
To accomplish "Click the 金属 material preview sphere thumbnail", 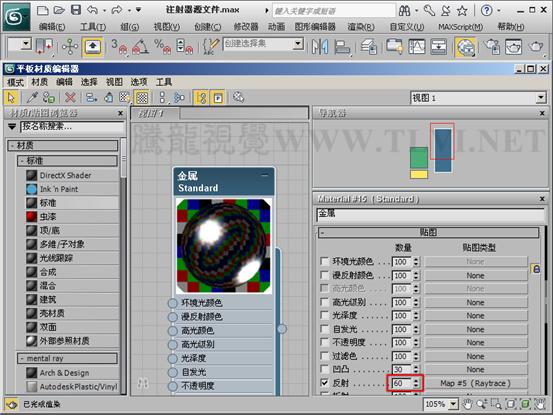I will [224, 246].
